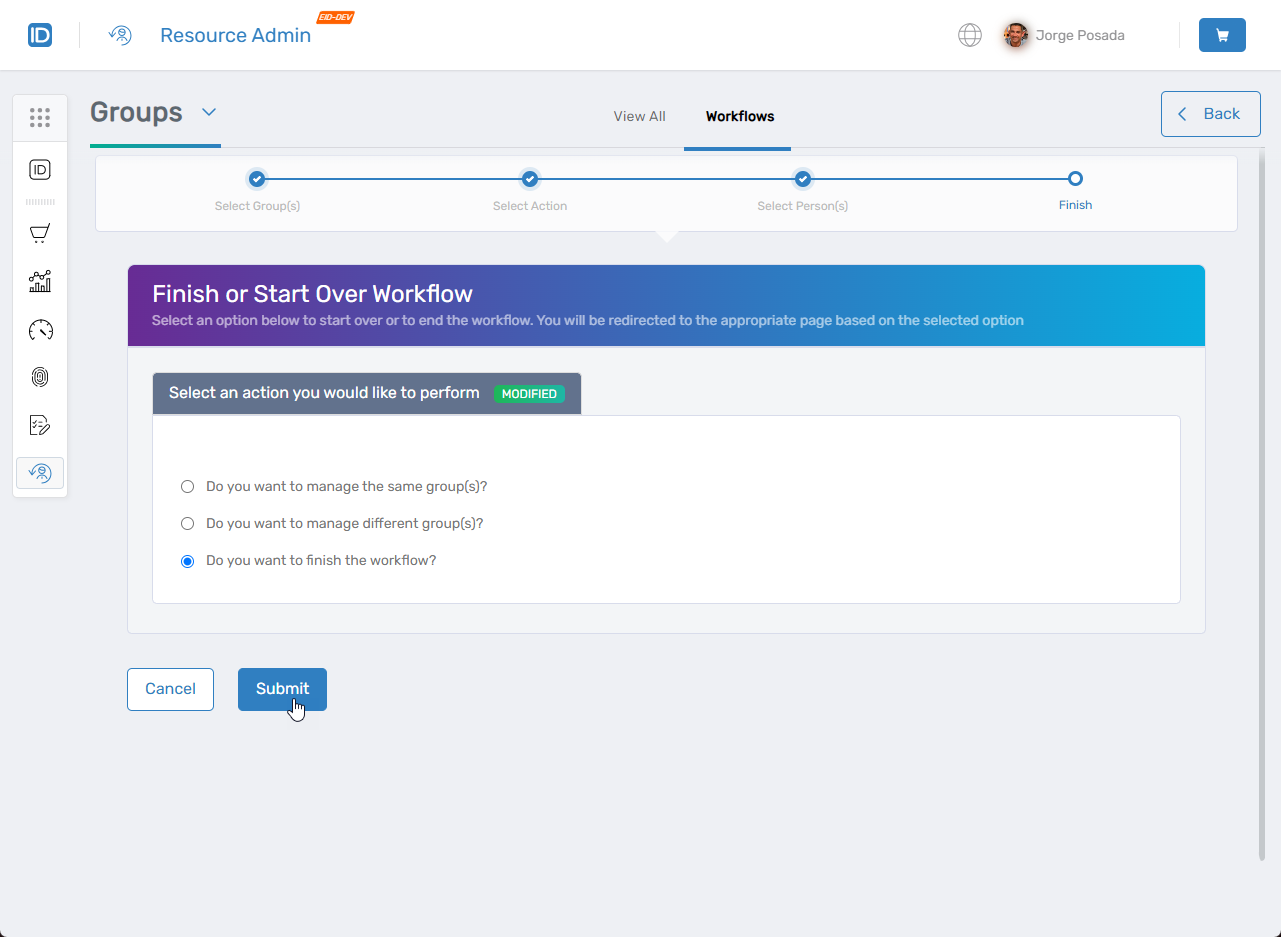This screenshot has height=937, width=1281.
Task: Open the Workflows tab
Action: (739, 116)
